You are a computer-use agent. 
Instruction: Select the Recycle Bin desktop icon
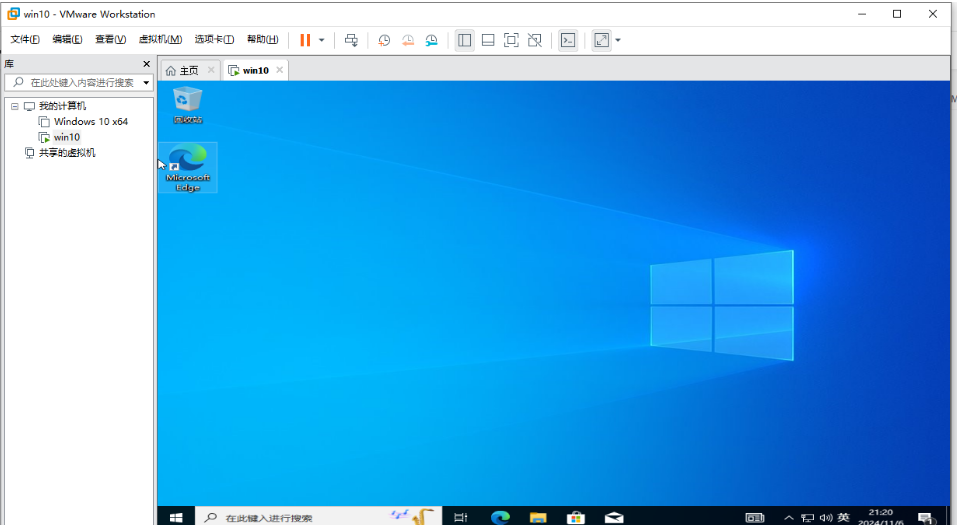(187, 105)
